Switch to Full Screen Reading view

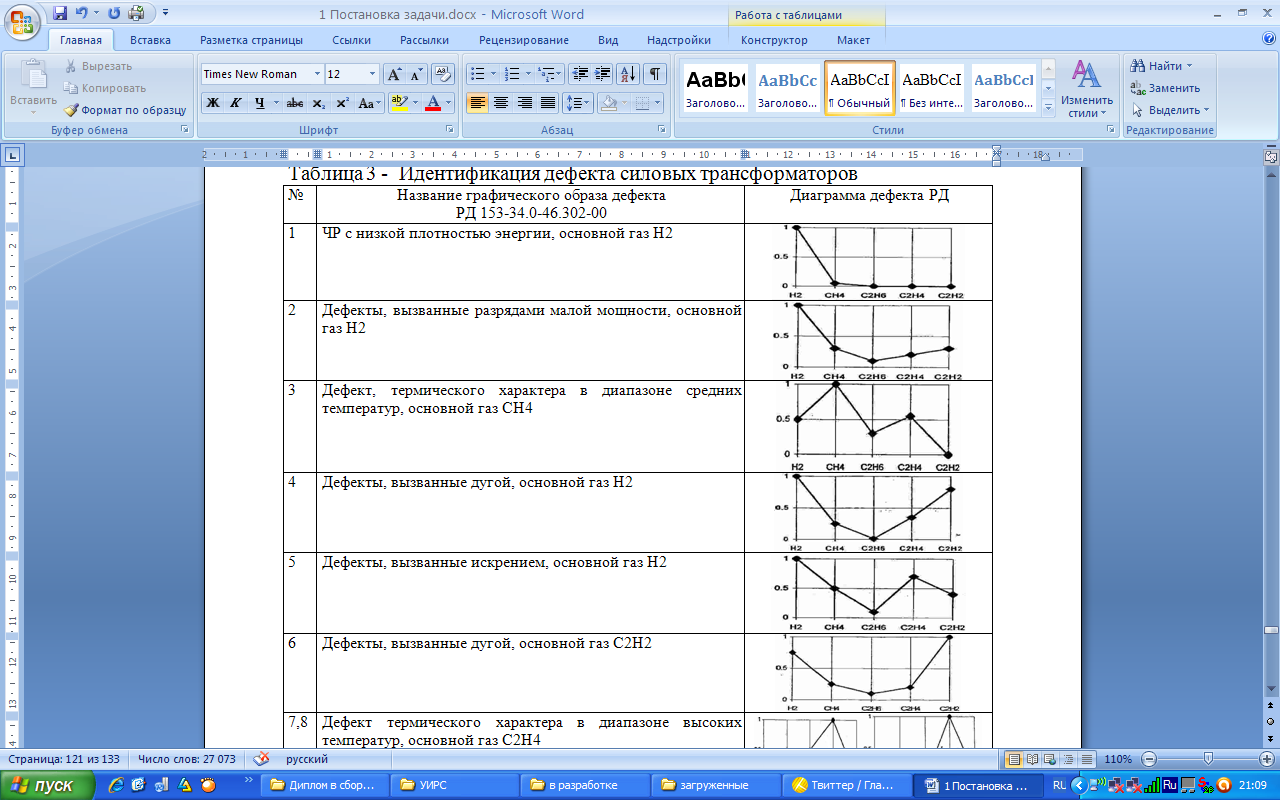coord(1032,759)
